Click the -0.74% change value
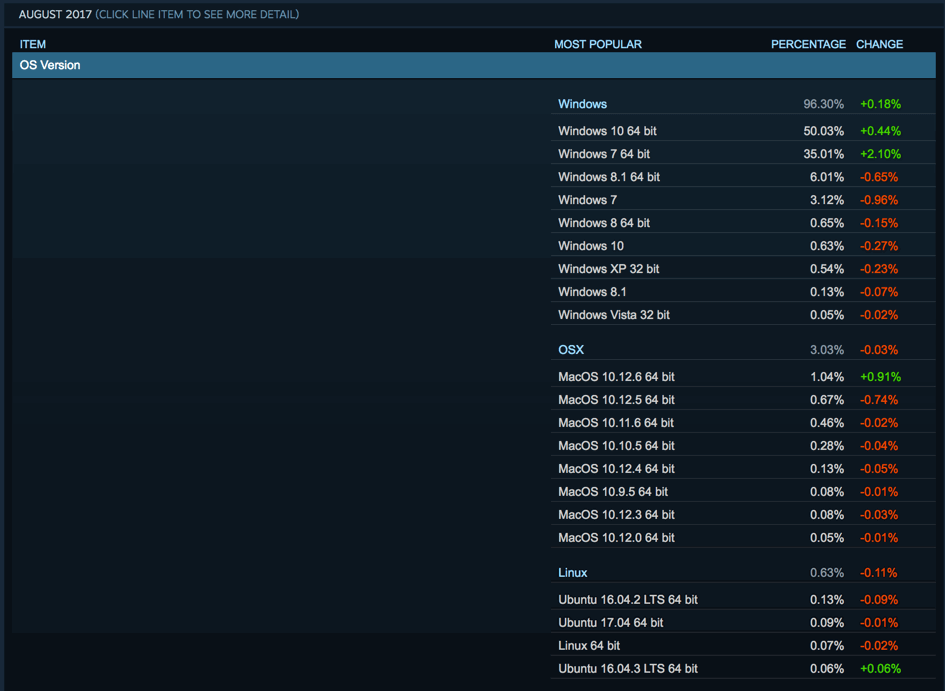 click(879, 400)
